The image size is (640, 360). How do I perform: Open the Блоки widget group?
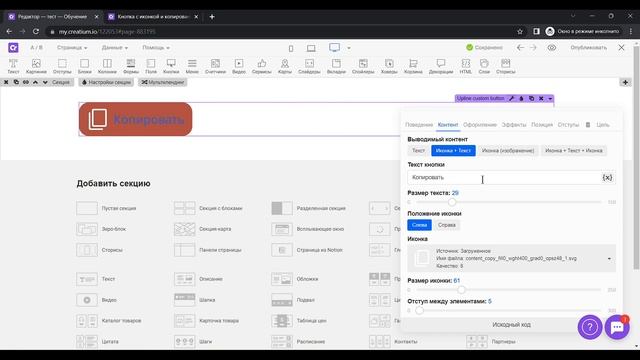[84, 66]
